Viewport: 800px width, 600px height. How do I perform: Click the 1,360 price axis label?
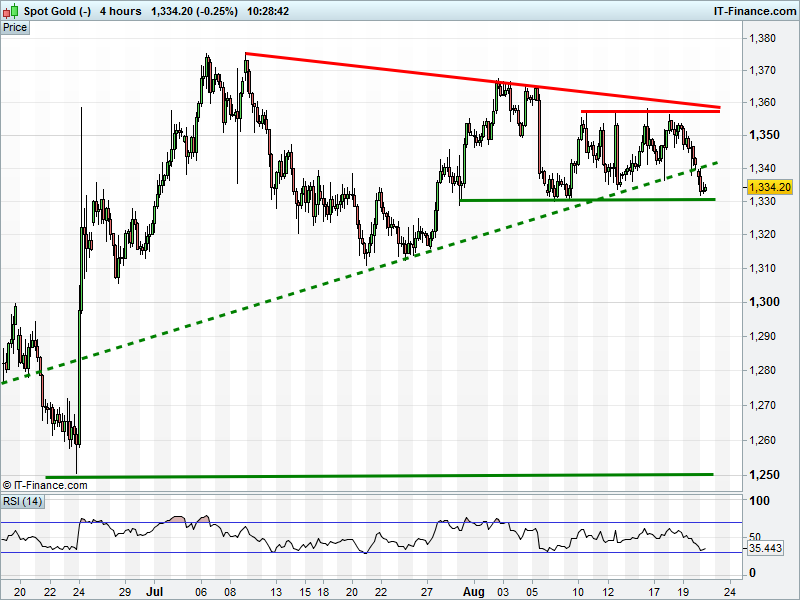coord(762,102)
